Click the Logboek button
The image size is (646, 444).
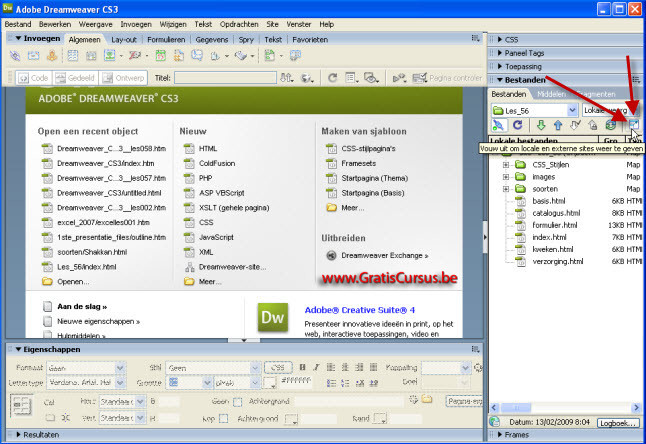(618, 423)
